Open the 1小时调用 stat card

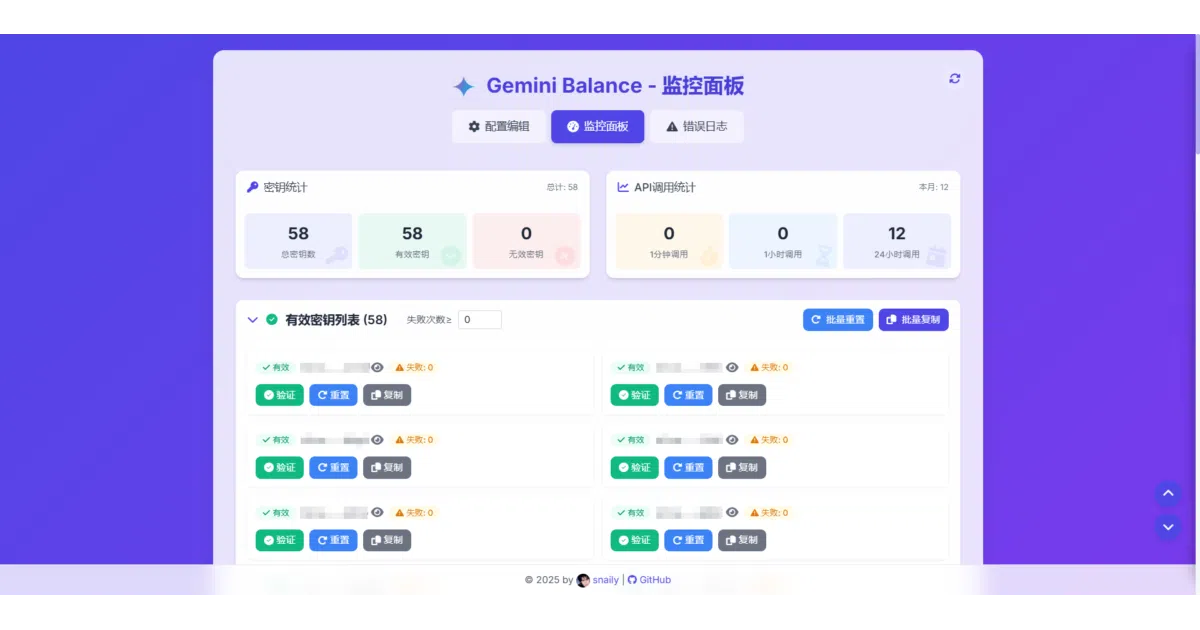pos(783,241)
